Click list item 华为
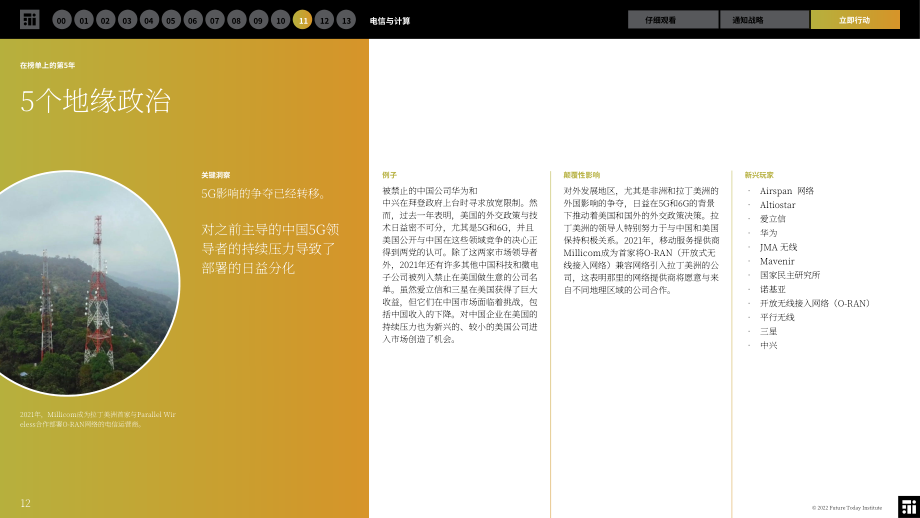Screen dimensions: 920x518 tap(769, 233)
